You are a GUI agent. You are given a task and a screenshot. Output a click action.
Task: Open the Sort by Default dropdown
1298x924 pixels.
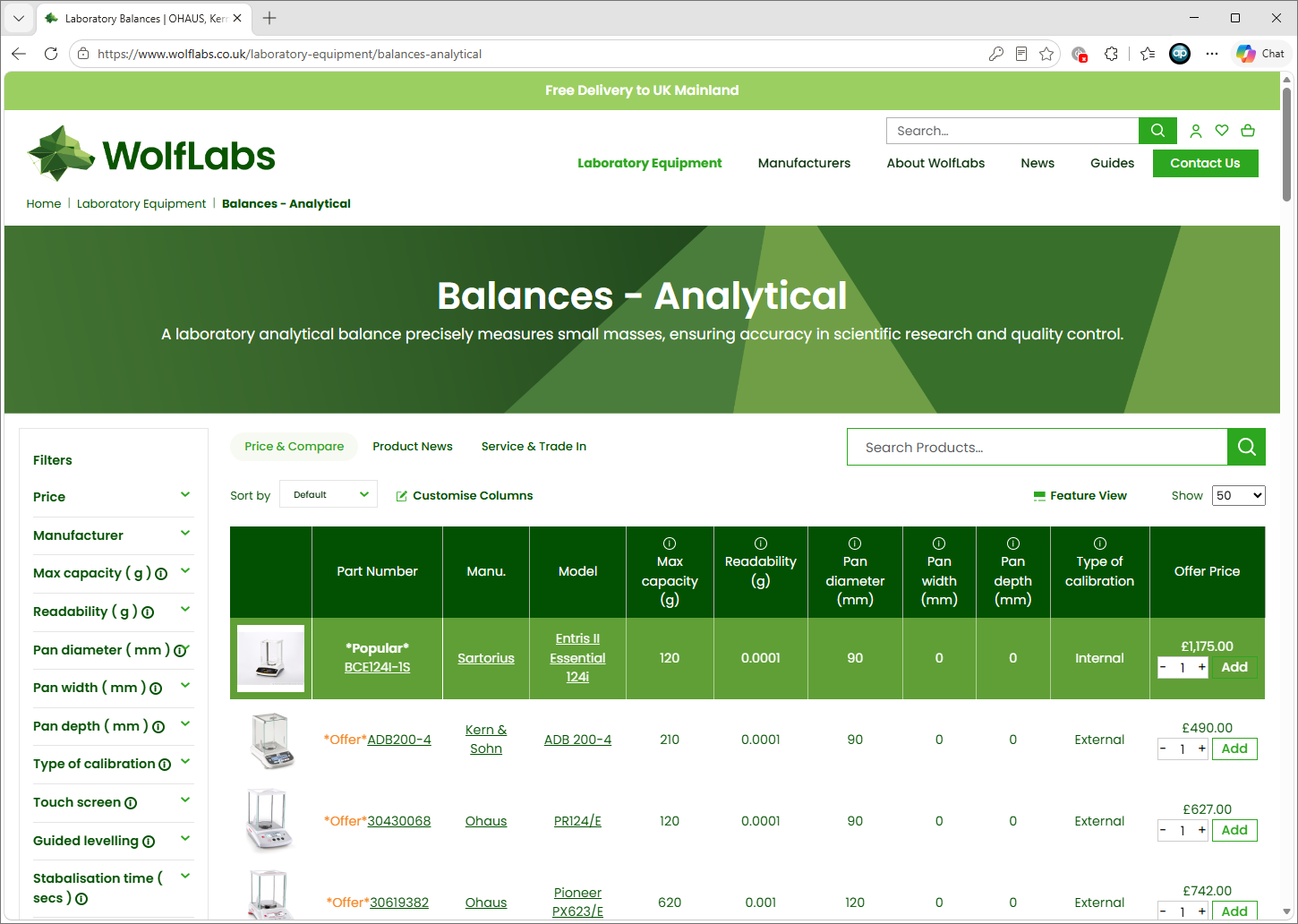coord(329,494)
